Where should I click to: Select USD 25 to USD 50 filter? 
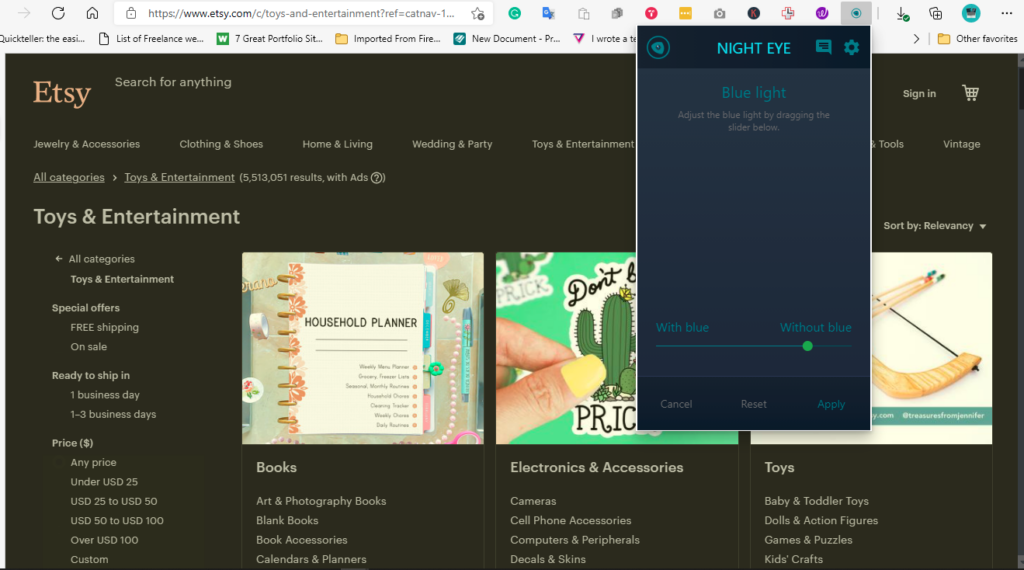114,501
